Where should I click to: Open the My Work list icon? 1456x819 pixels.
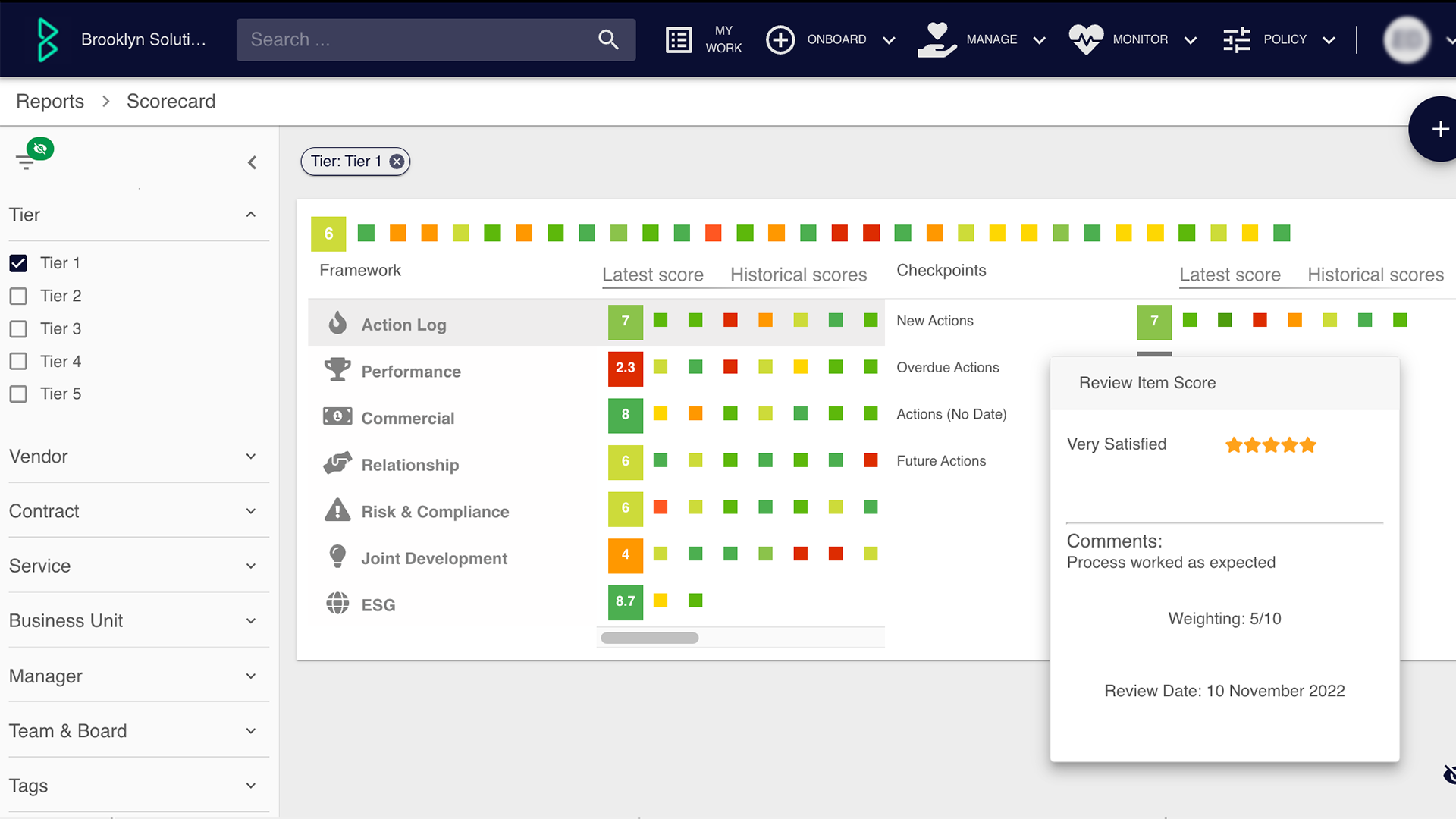click(679, 39)
